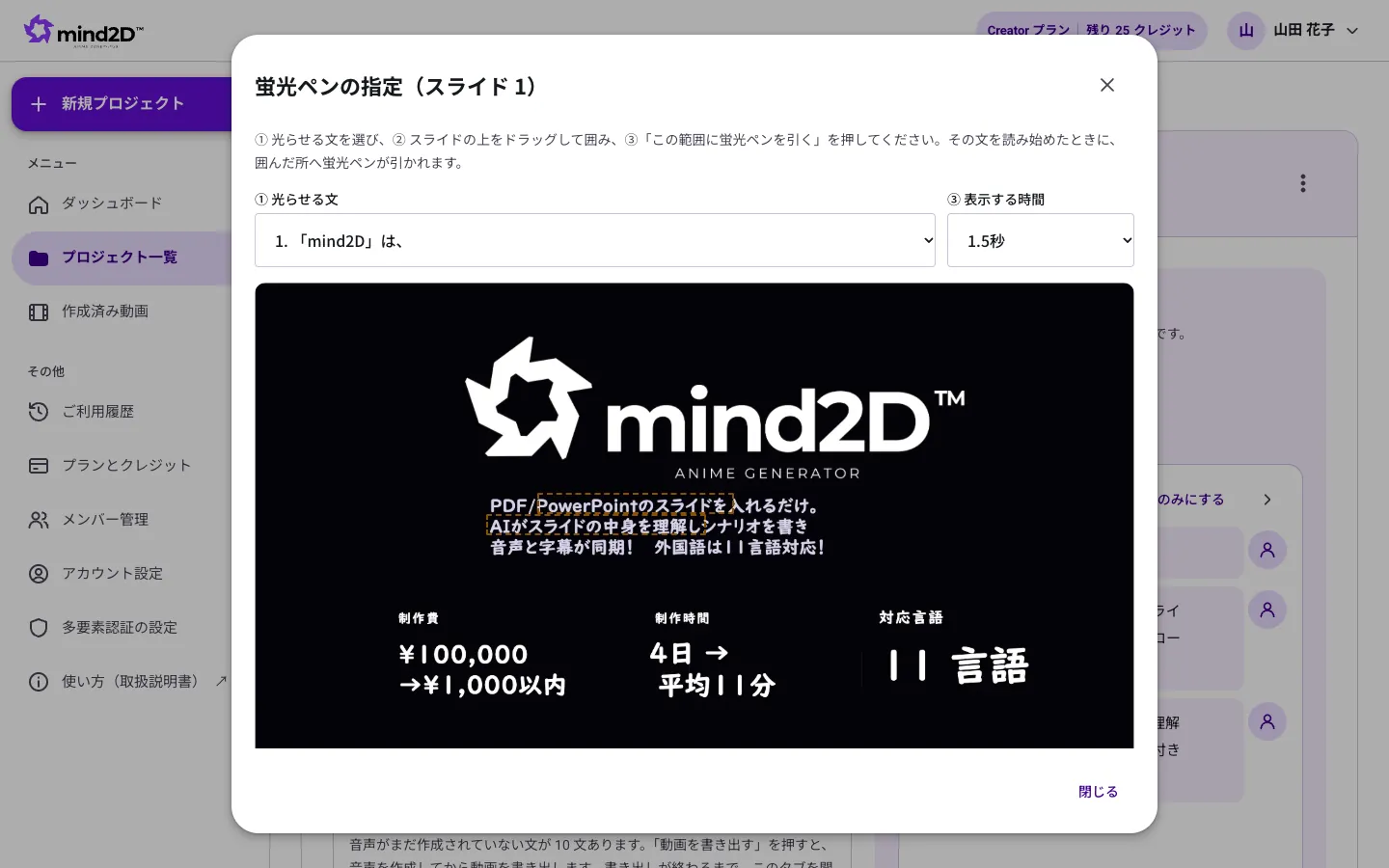Open the 使い方(取扱説明書) manual link
Viewport: 1389px width, 868px height.
(x=122, y=682)
